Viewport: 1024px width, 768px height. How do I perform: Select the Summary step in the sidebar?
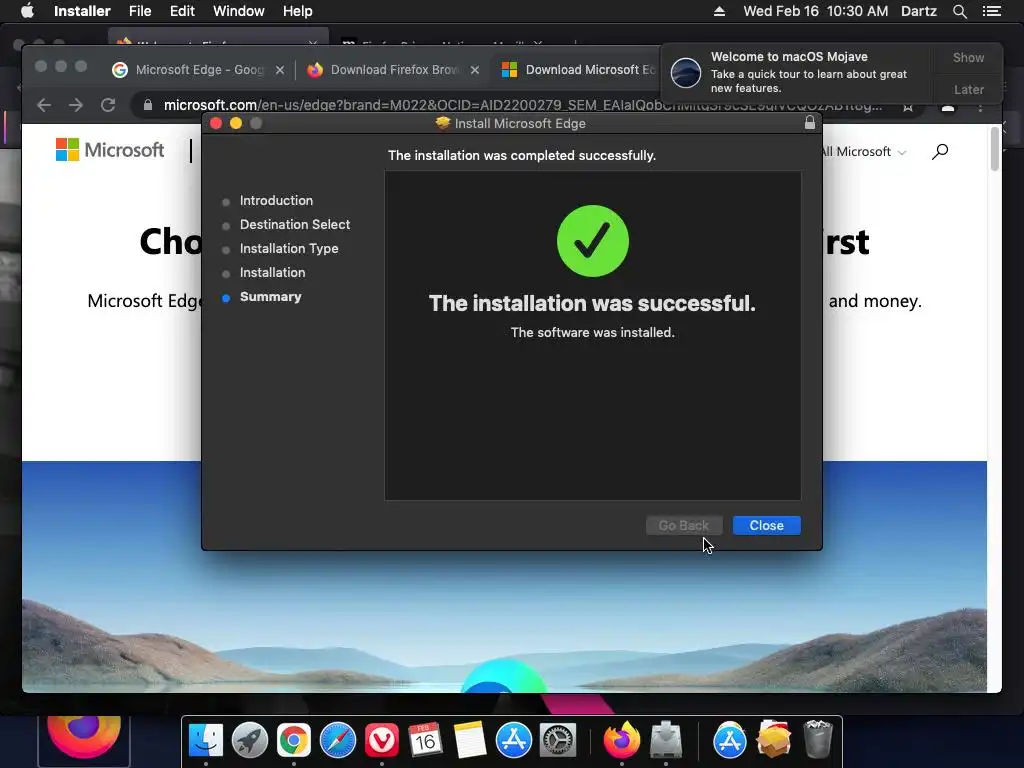click(270, 297)
